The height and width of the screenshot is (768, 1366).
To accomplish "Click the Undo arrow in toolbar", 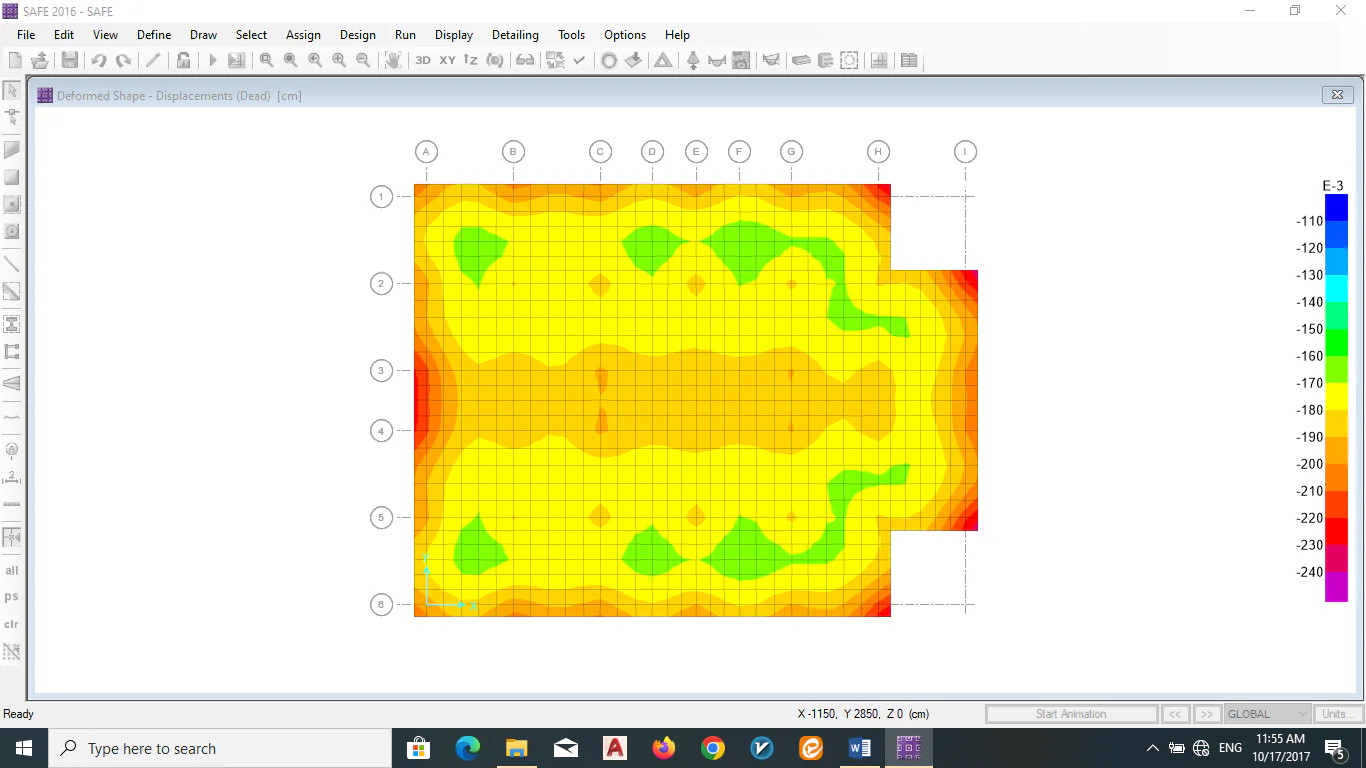I will click(98, 60).
